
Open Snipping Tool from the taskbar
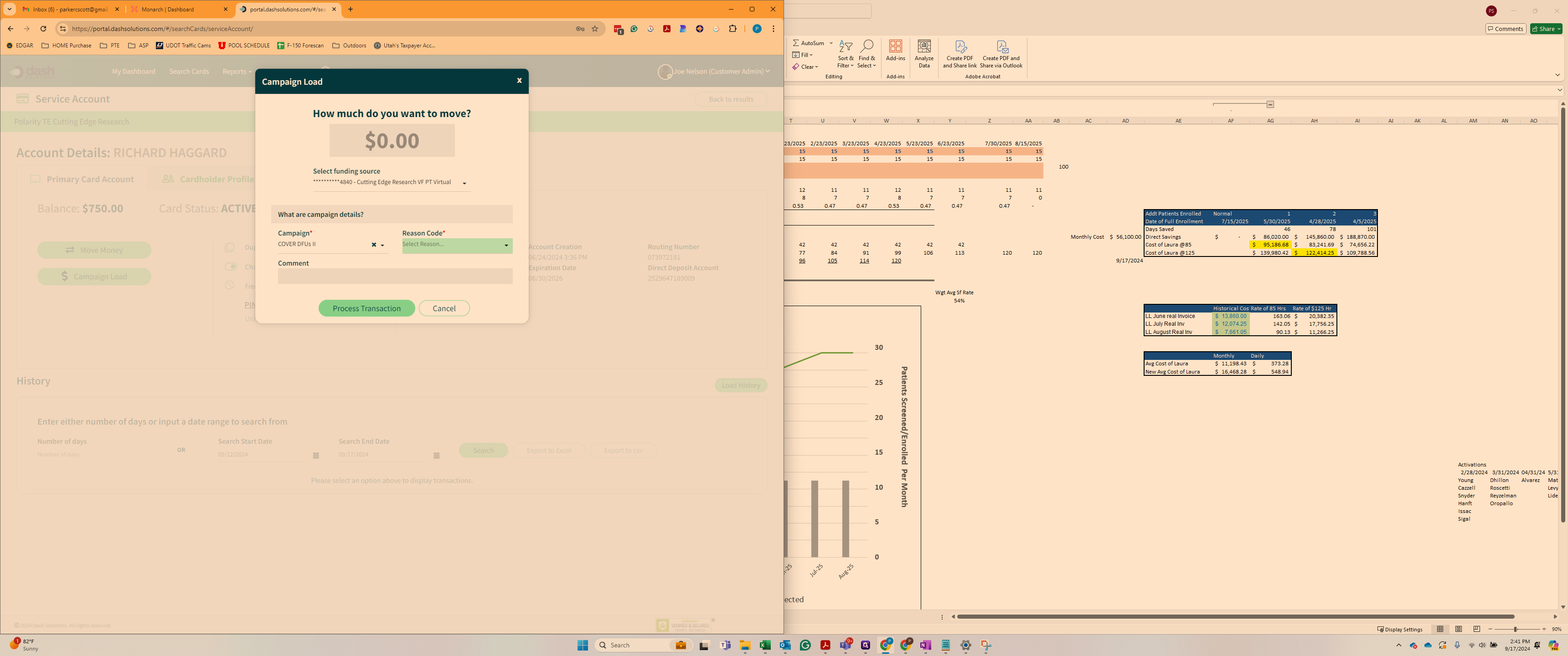(985, 645)
